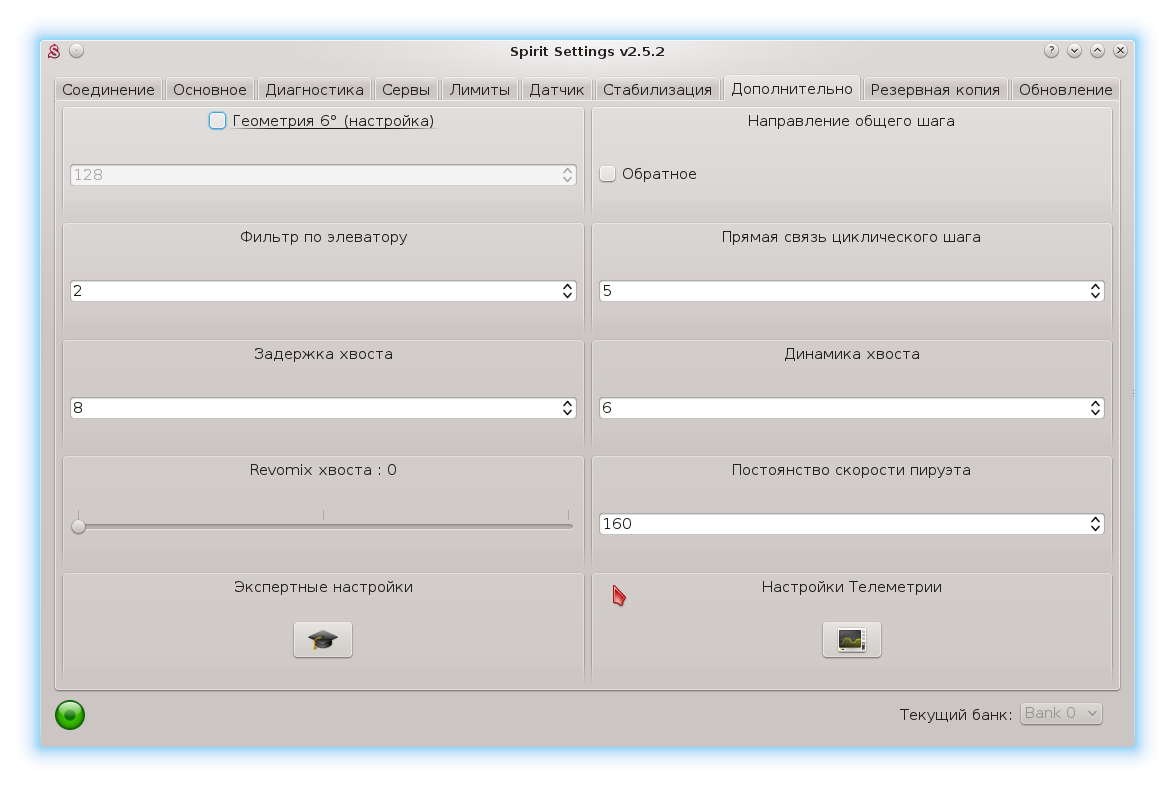Click the Revomix хвоста slider handle

(x=78, y=526)
